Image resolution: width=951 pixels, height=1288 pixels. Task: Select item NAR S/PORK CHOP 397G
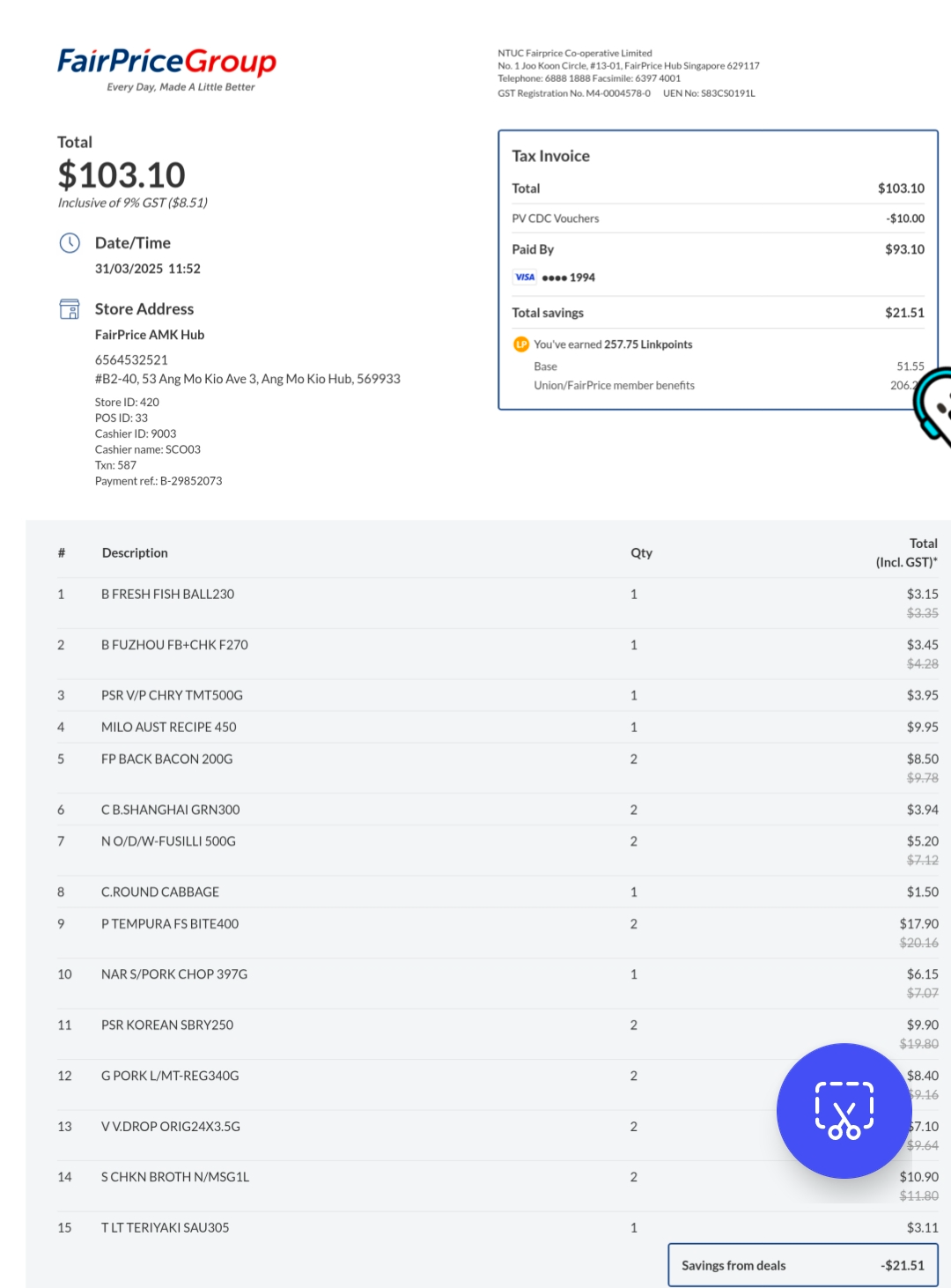point(174,974)
